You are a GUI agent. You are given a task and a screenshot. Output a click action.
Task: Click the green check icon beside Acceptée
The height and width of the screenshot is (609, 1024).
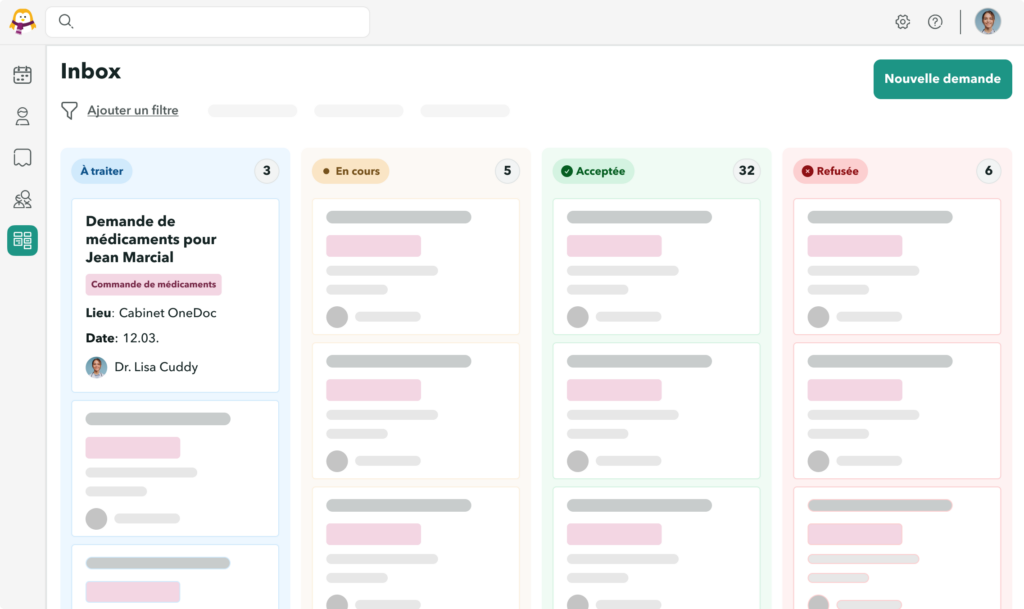pyautogui.click(x=567, y=171)
